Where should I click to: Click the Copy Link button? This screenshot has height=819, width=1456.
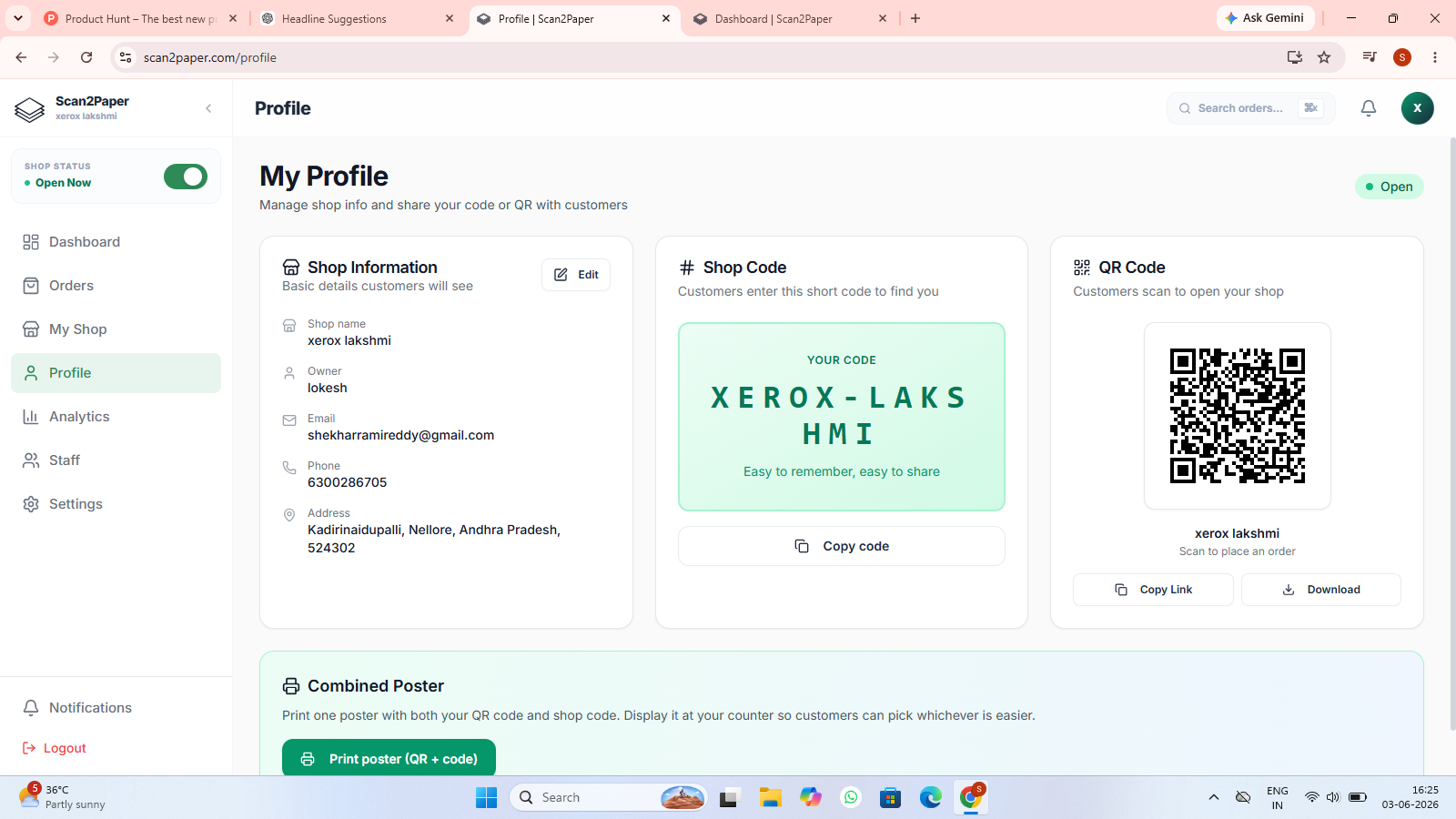[1153, 590]
